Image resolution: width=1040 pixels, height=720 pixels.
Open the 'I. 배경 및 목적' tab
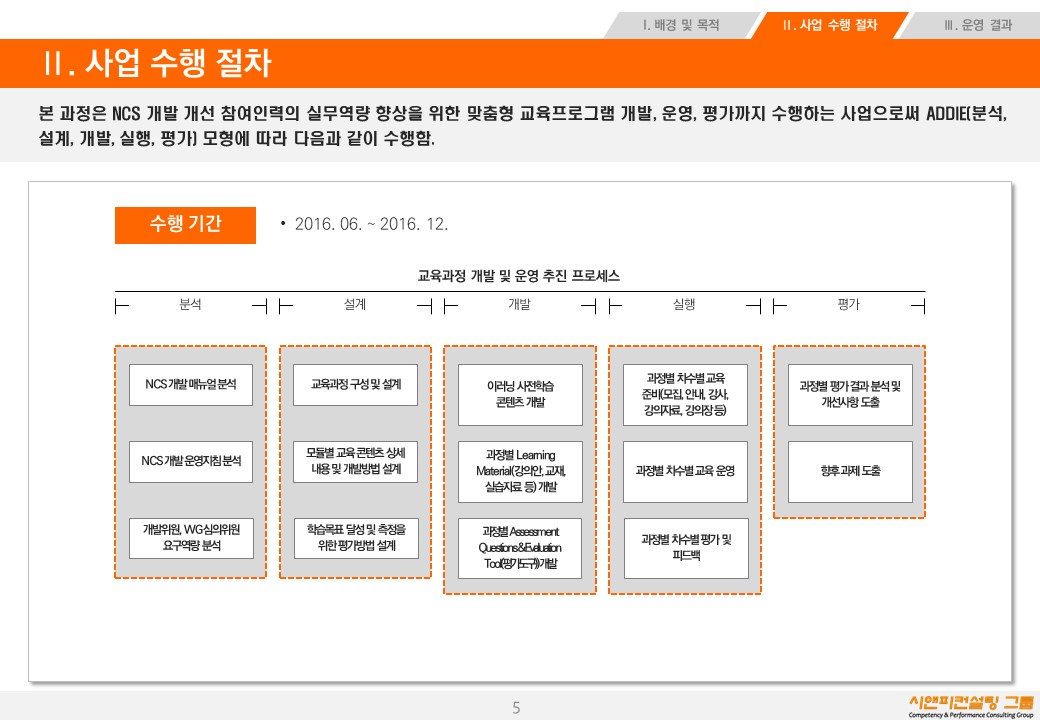tap(681, 25)
